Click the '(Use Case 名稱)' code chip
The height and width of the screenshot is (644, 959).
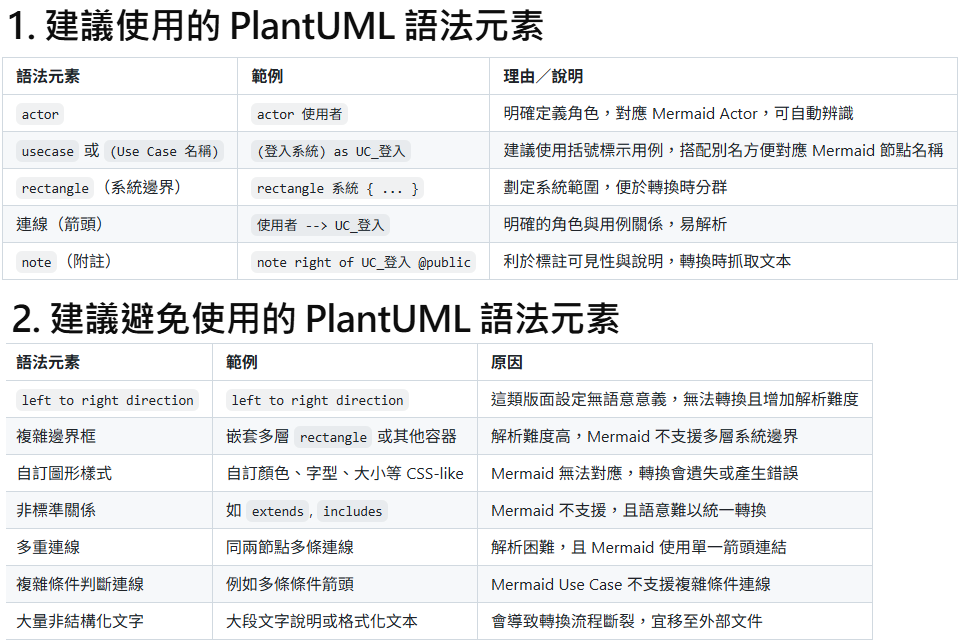click(164, 151)
